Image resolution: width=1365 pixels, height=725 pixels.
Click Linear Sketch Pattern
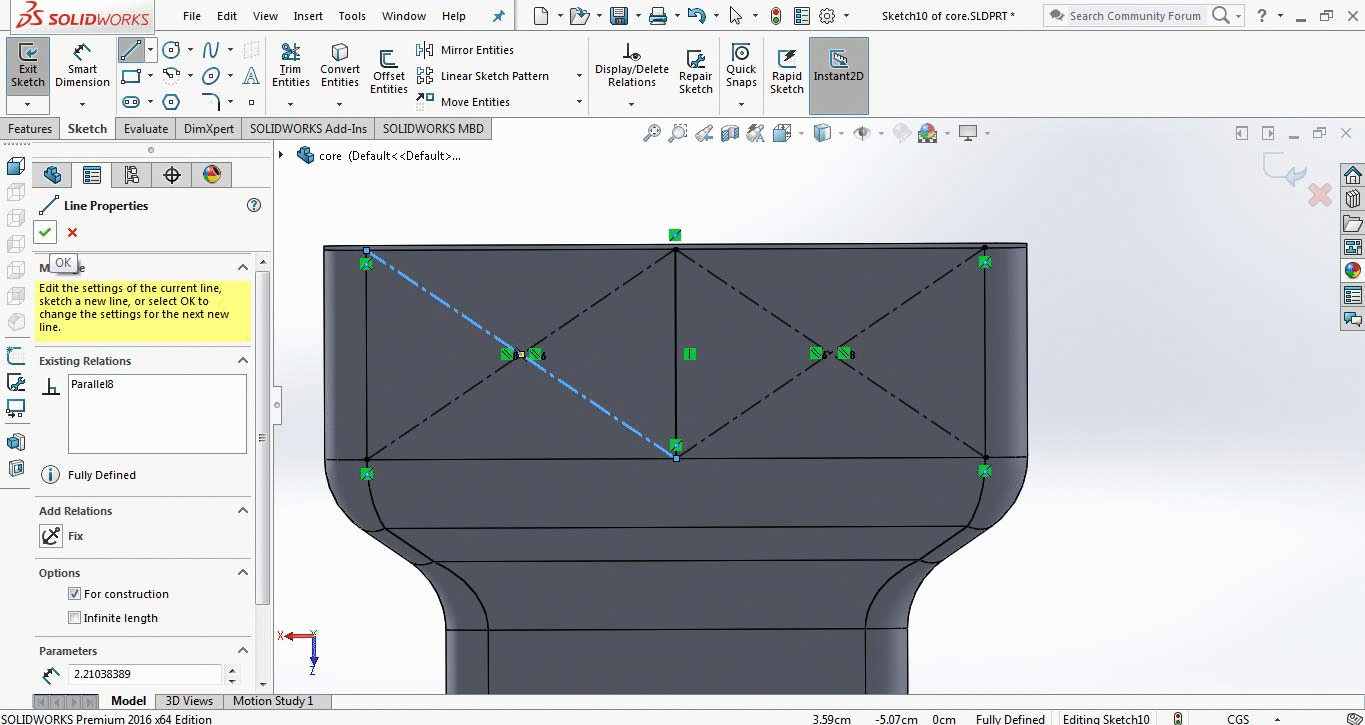pyautogui.click(x=483, y=76)
